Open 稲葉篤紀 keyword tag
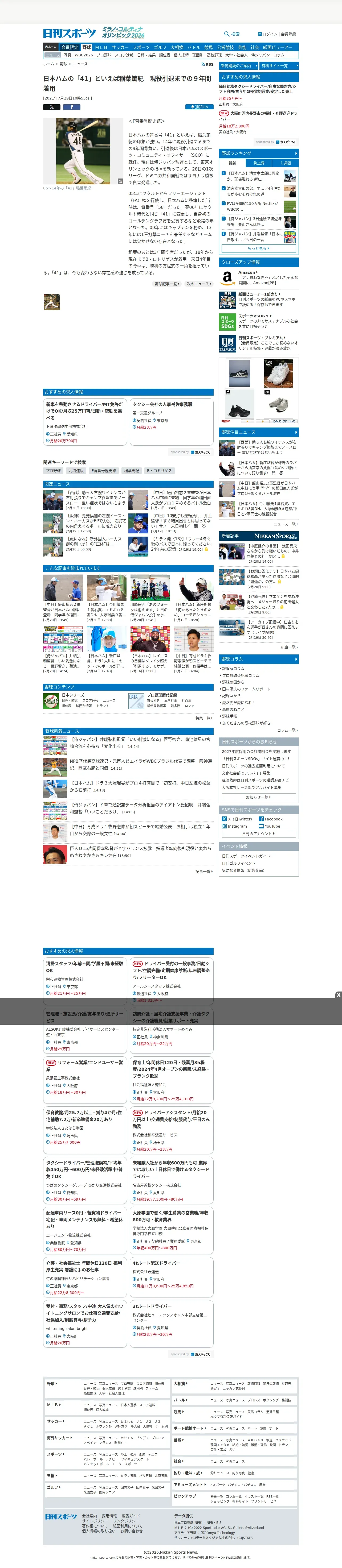This screenshot has height=1568, width=342. [x=131, y=471]
